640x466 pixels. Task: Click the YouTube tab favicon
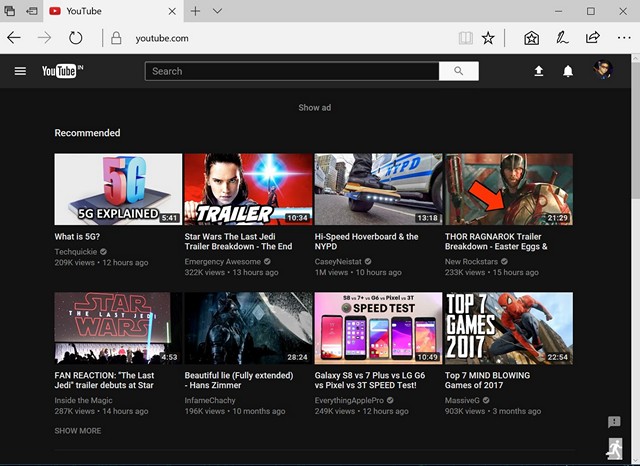[55, 11]
